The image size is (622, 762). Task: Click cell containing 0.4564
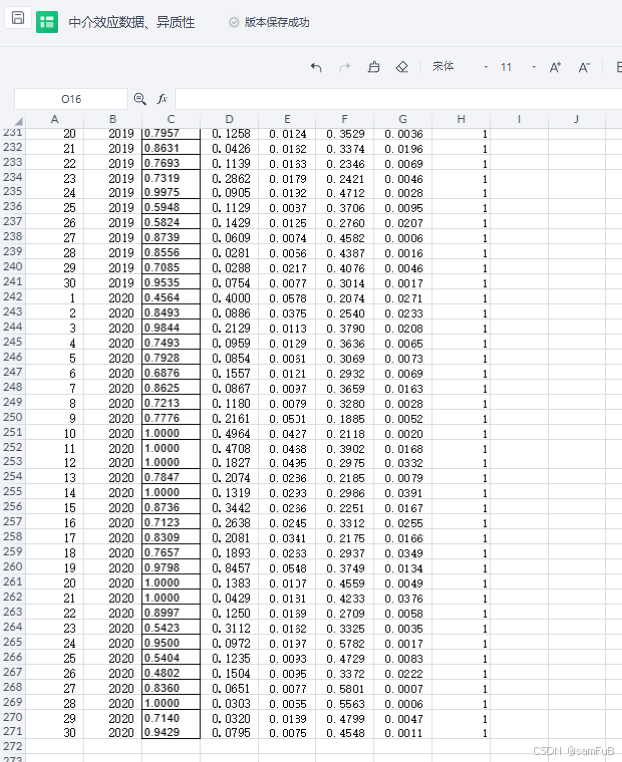pyautogui.click(x=171, y=297)
